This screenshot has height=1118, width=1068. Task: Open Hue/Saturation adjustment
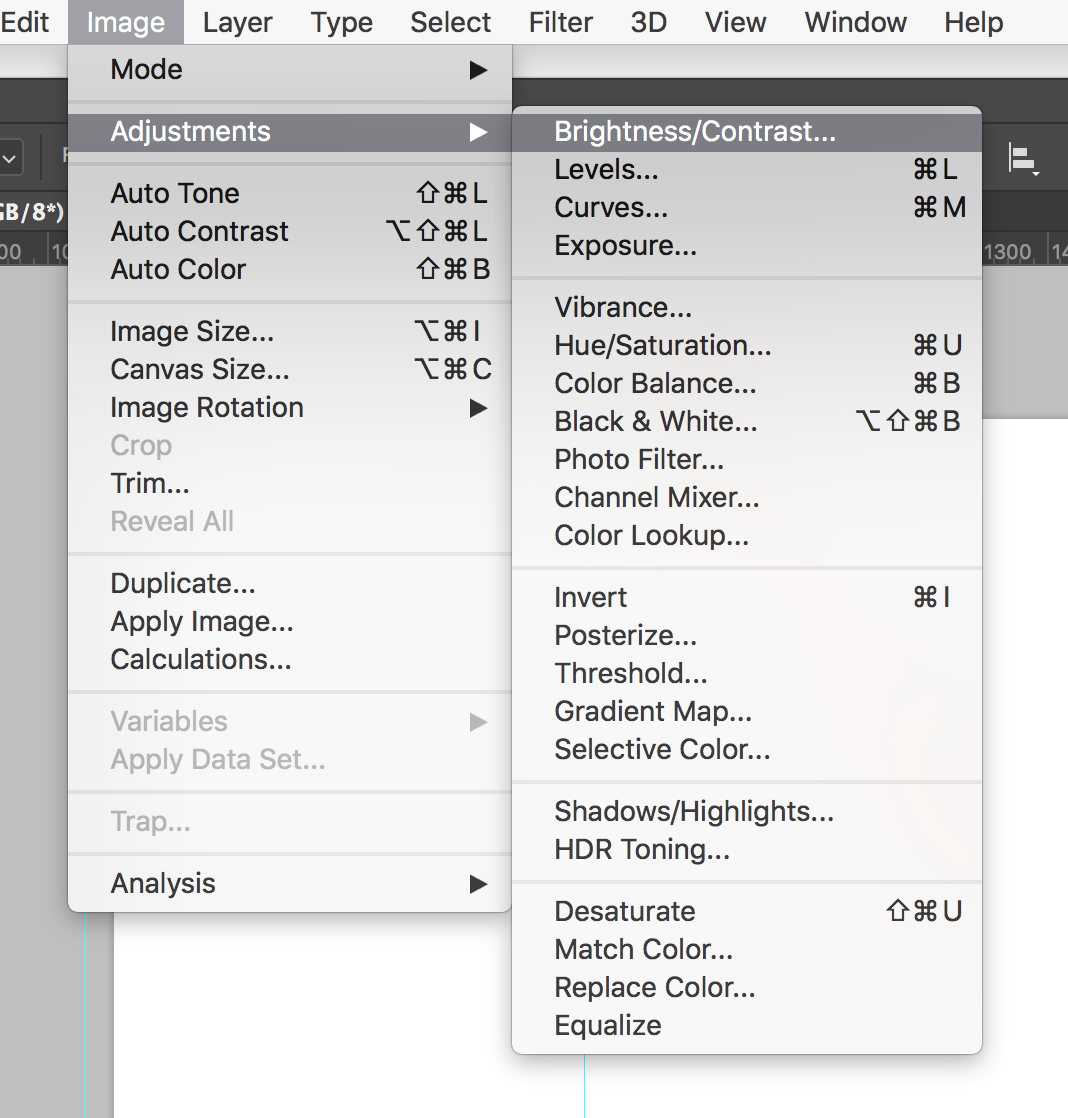663,346
